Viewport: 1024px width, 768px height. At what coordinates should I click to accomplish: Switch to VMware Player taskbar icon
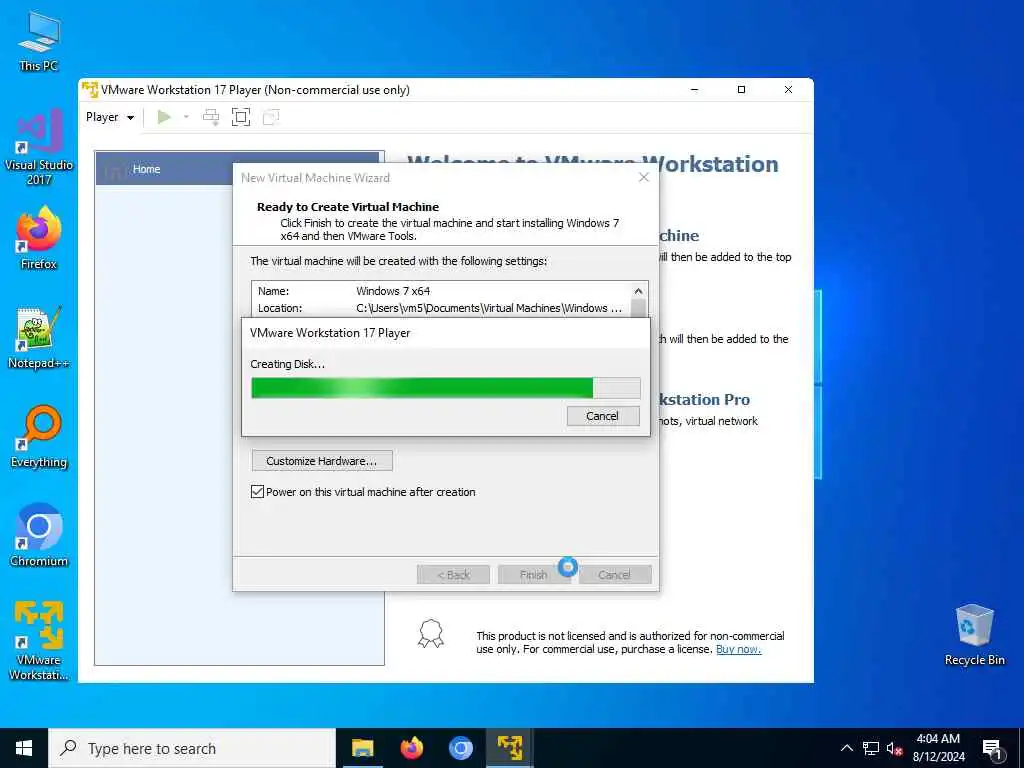pos(509,748)
